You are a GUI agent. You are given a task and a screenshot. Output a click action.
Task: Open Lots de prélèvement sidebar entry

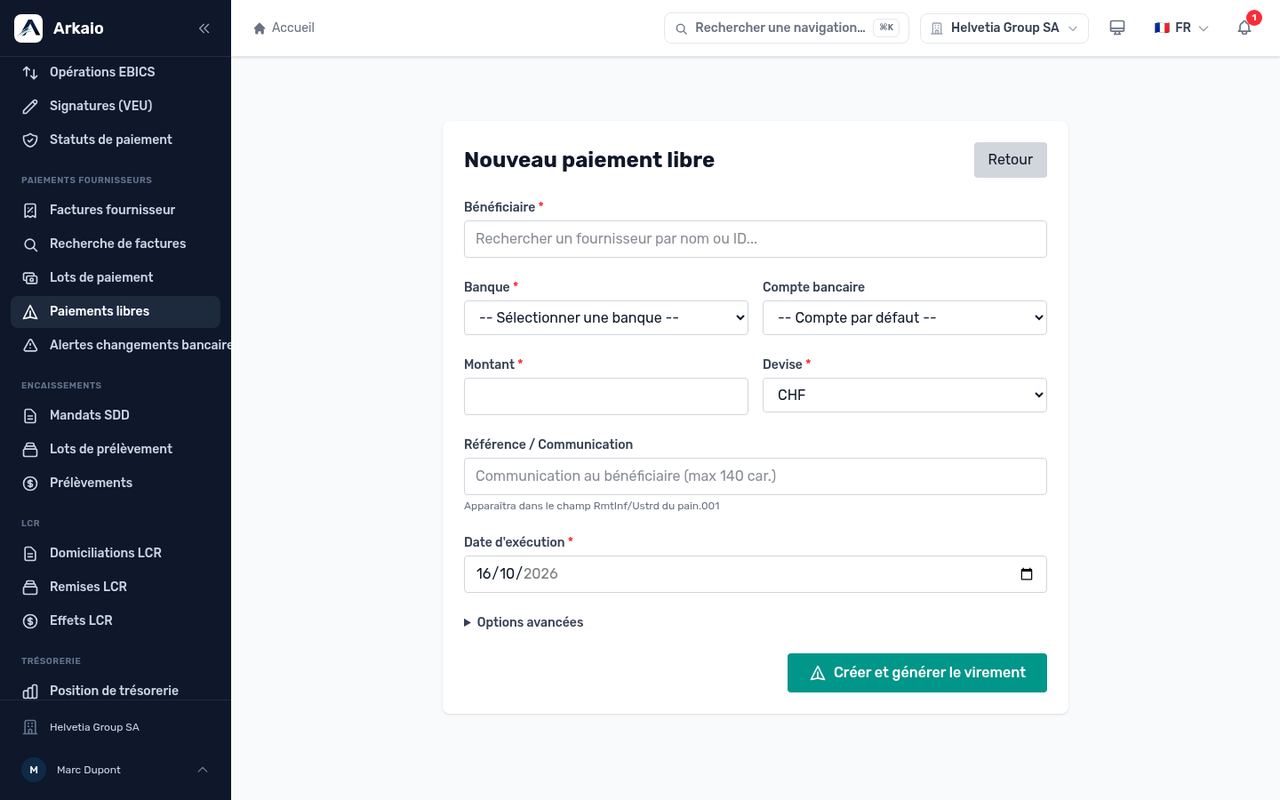coord(115,449)
